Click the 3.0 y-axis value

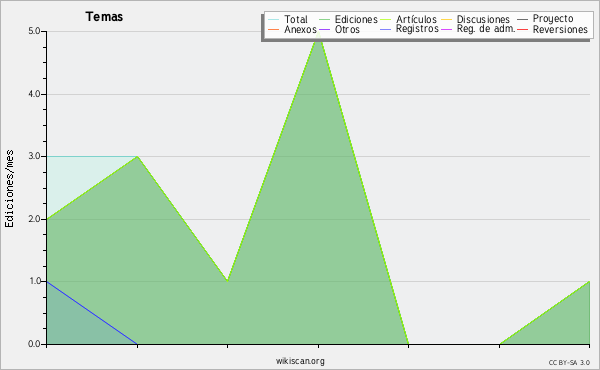coord(34,156)
